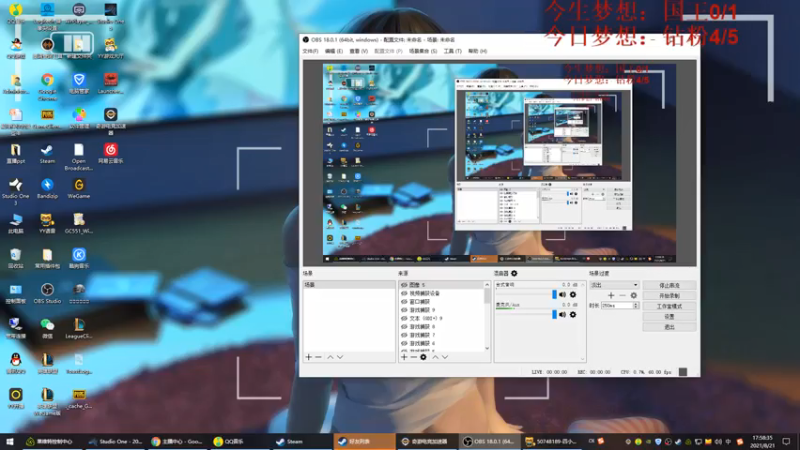Move the scene up in the Scenes panel
This screenshot has width=800, height=450.
[330, 357]
